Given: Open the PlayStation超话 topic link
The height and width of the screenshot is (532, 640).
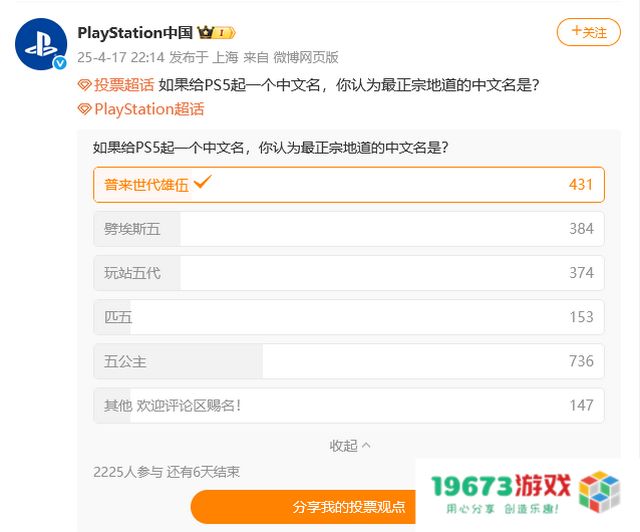Looking at the screenshot, I should [x=149, y=109].
